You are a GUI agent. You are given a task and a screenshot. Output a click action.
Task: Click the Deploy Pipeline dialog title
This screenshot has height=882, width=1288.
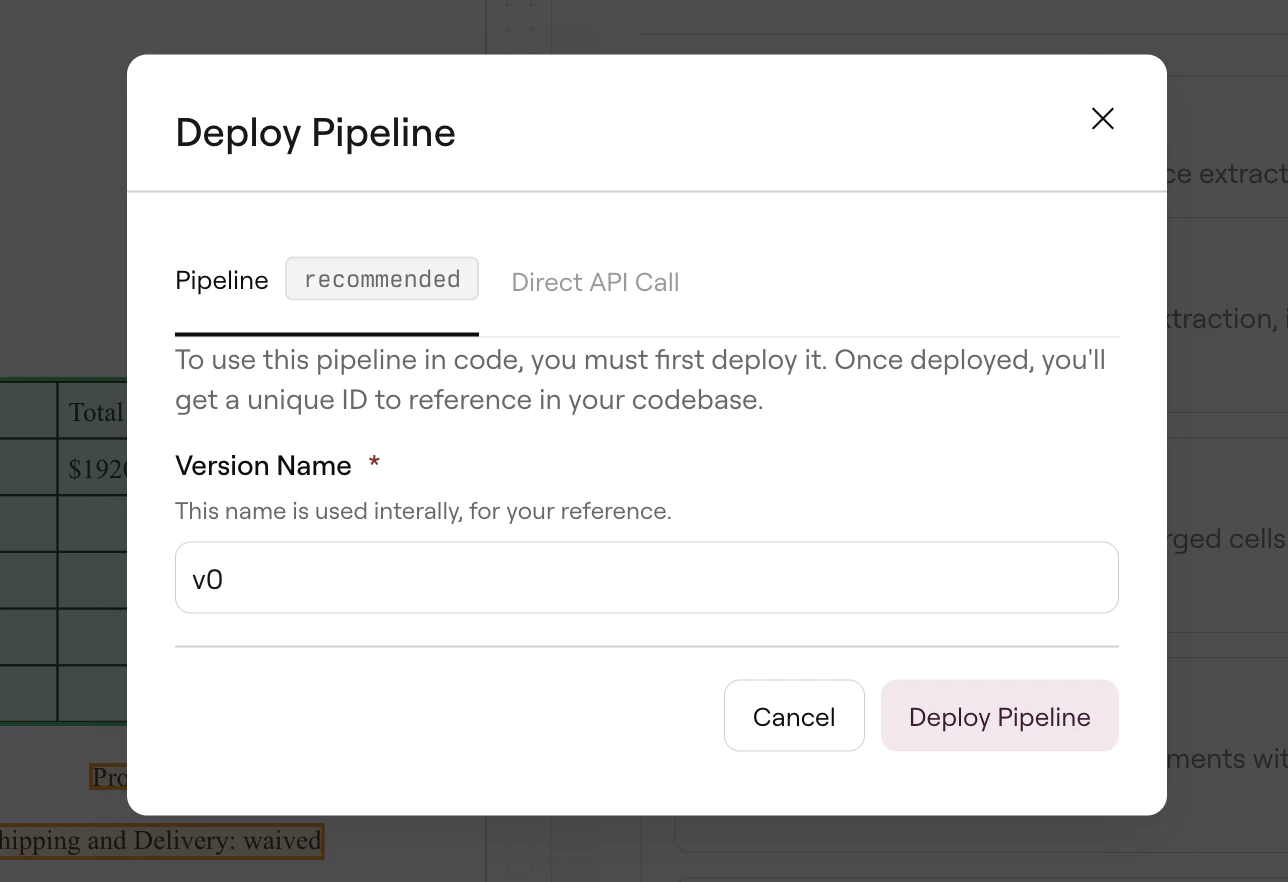click(x=315, y=131)
